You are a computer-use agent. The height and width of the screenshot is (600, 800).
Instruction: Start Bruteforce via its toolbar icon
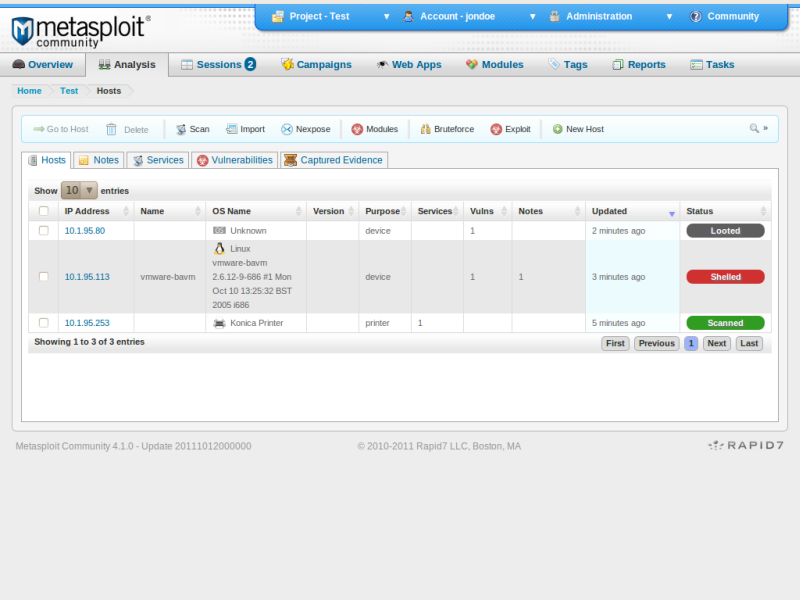pos(426,129)
